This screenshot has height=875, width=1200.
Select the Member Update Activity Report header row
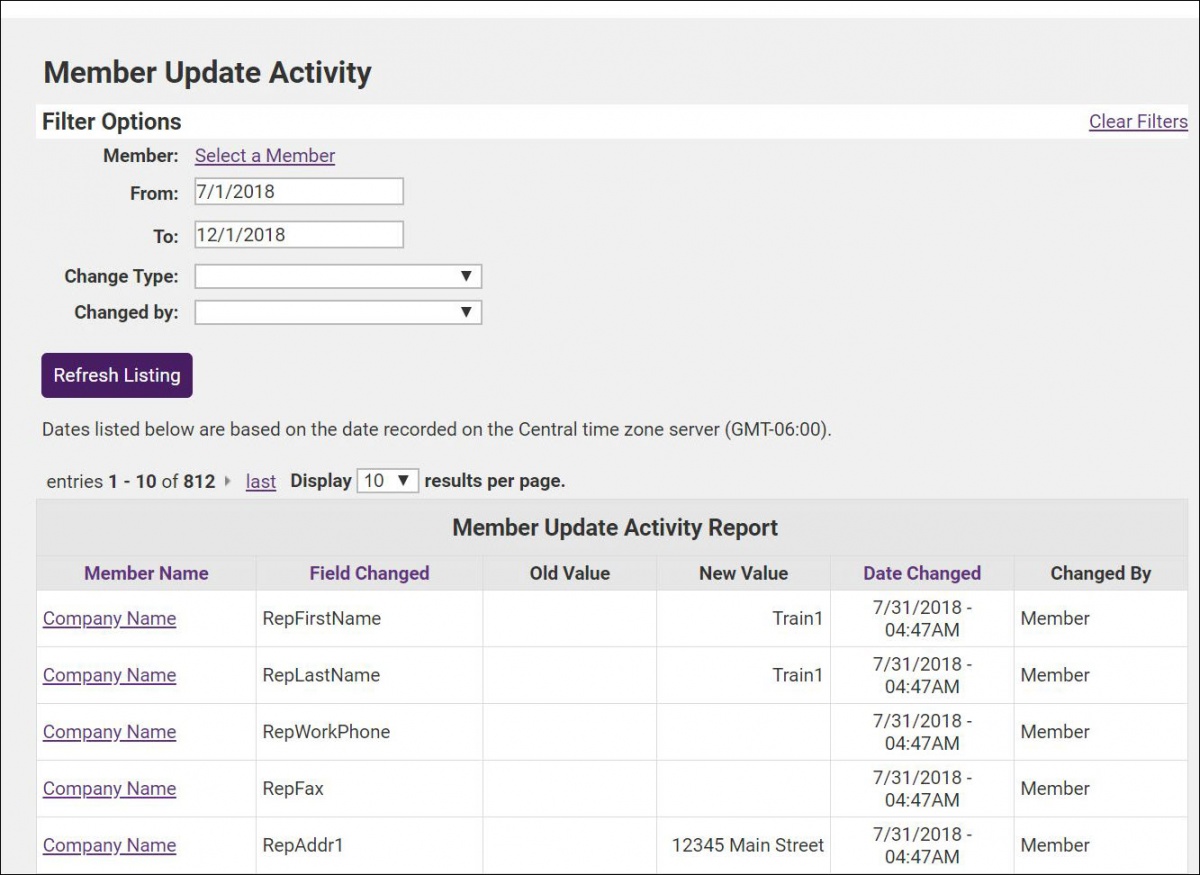pyautogui.click(x=614, y=527)
